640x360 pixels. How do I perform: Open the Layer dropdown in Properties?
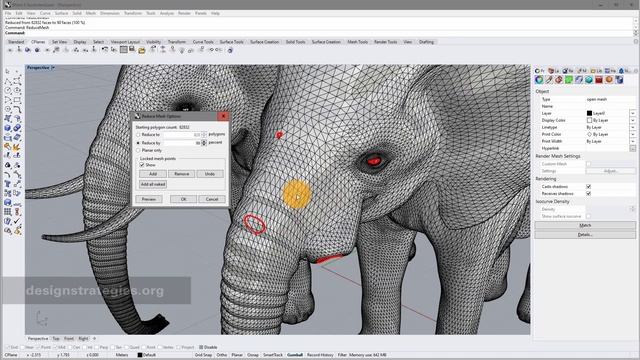click(633, 113)
